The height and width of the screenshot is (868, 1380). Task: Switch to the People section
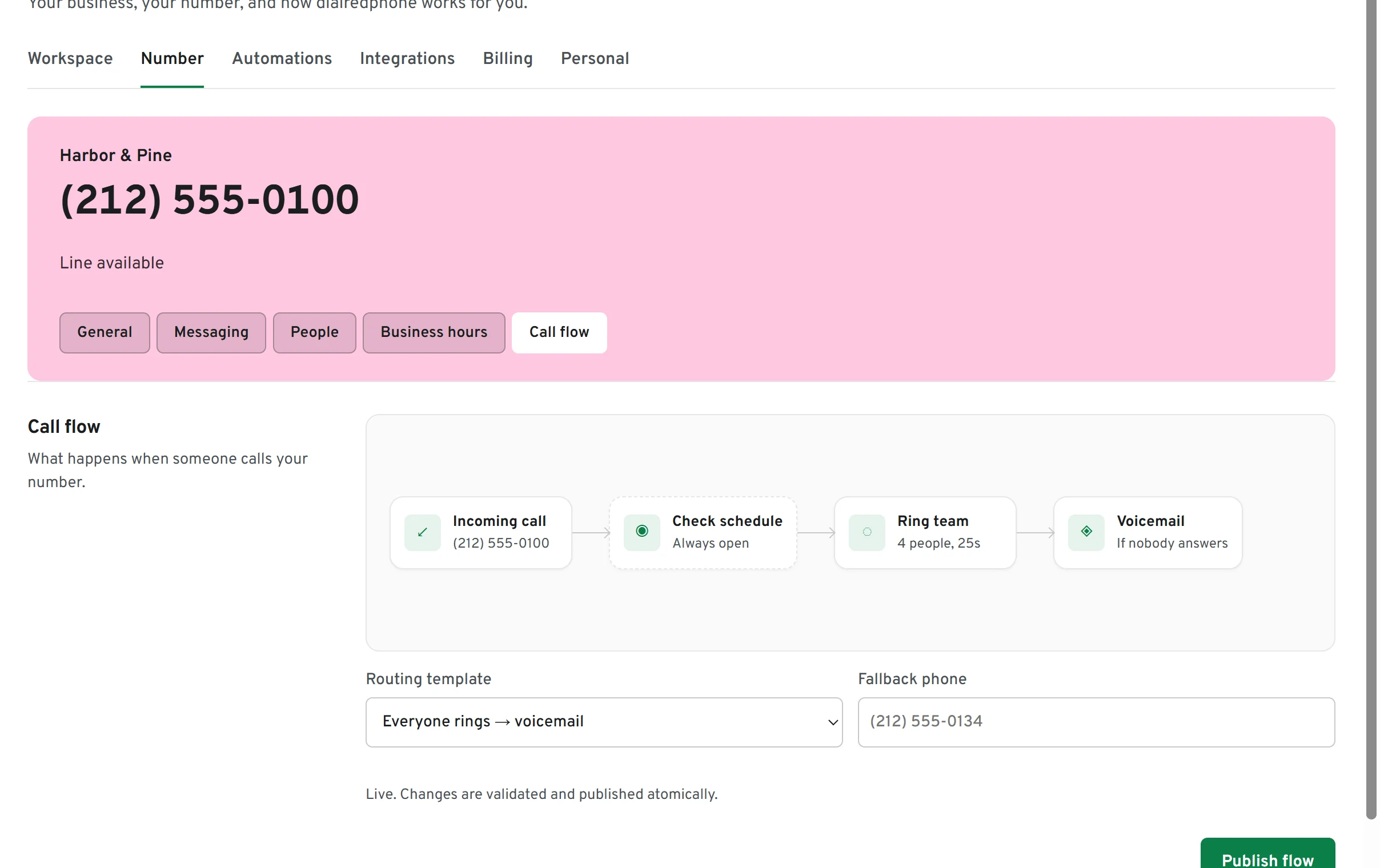pos(315,333)
